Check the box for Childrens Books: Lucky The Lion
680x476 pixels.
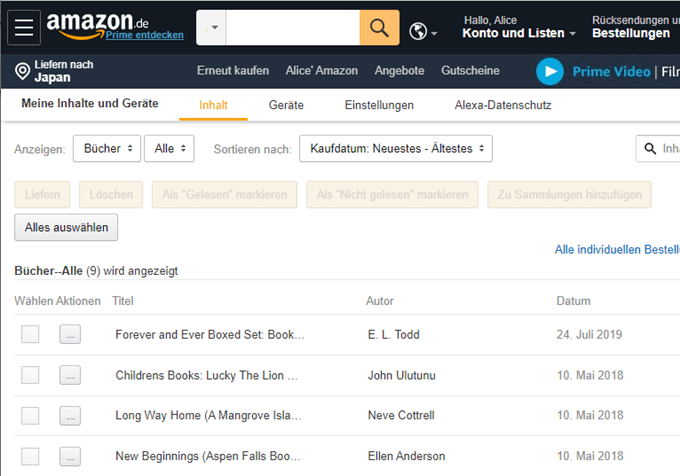[x=30, y=375]
